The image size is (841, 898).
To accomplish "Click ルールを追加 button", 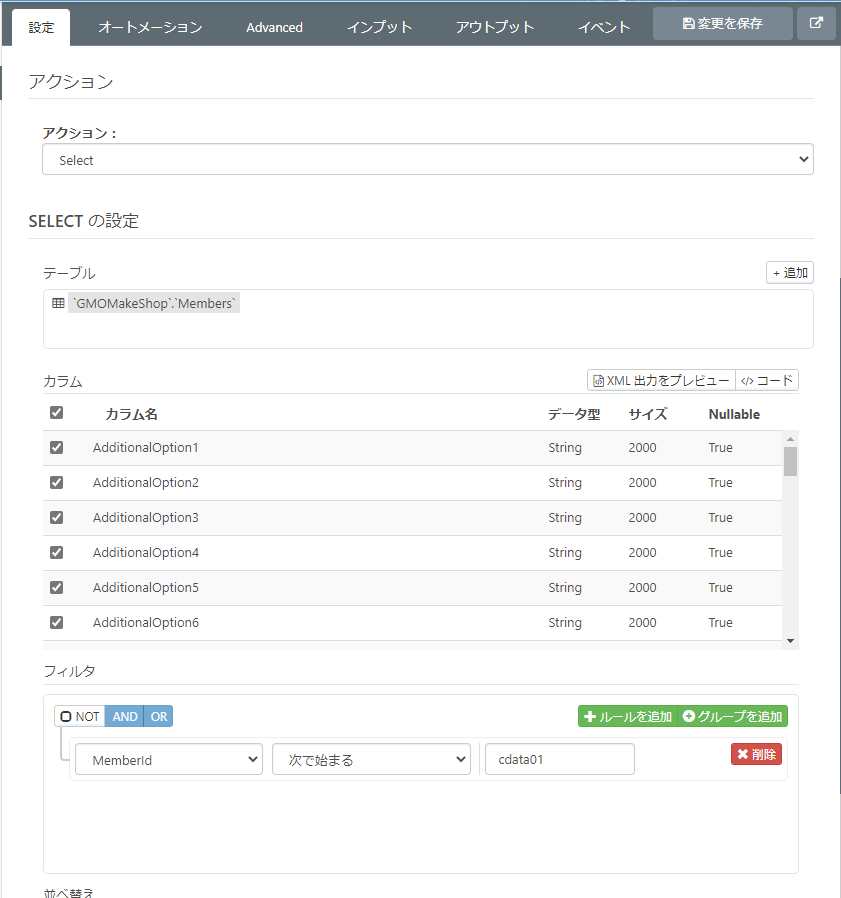I will pyautogui.click(x=628, y=716).
